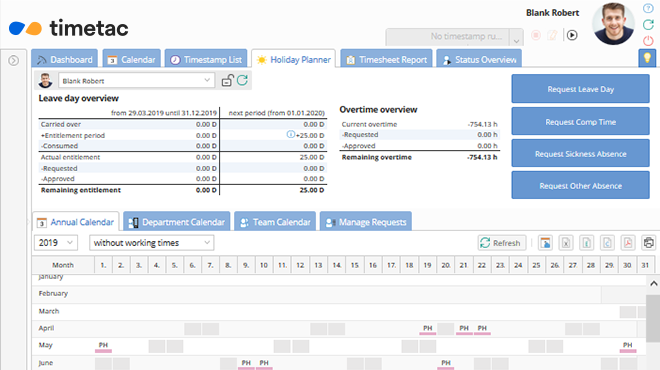660x370 pixels.
Task: Select the Annual Calendar sub-tab
Action: tap(76, 222)
